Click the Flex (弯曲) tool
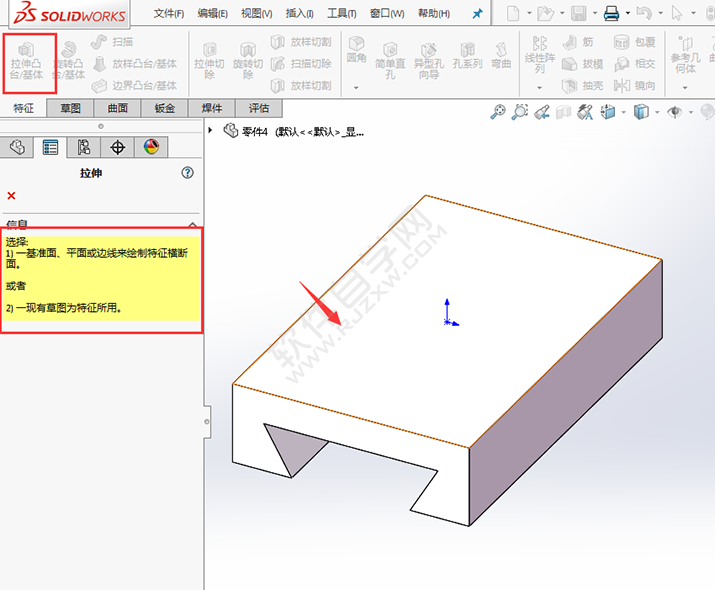Viewport: 715px width, 590px height. [501, 56]
